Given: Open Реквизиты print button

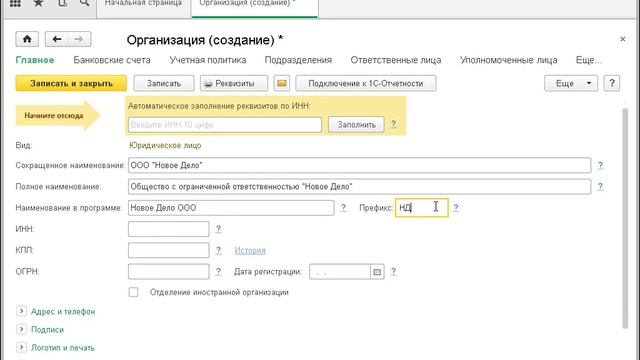Looking at the screenshot, I should click(x=234, y=83).
